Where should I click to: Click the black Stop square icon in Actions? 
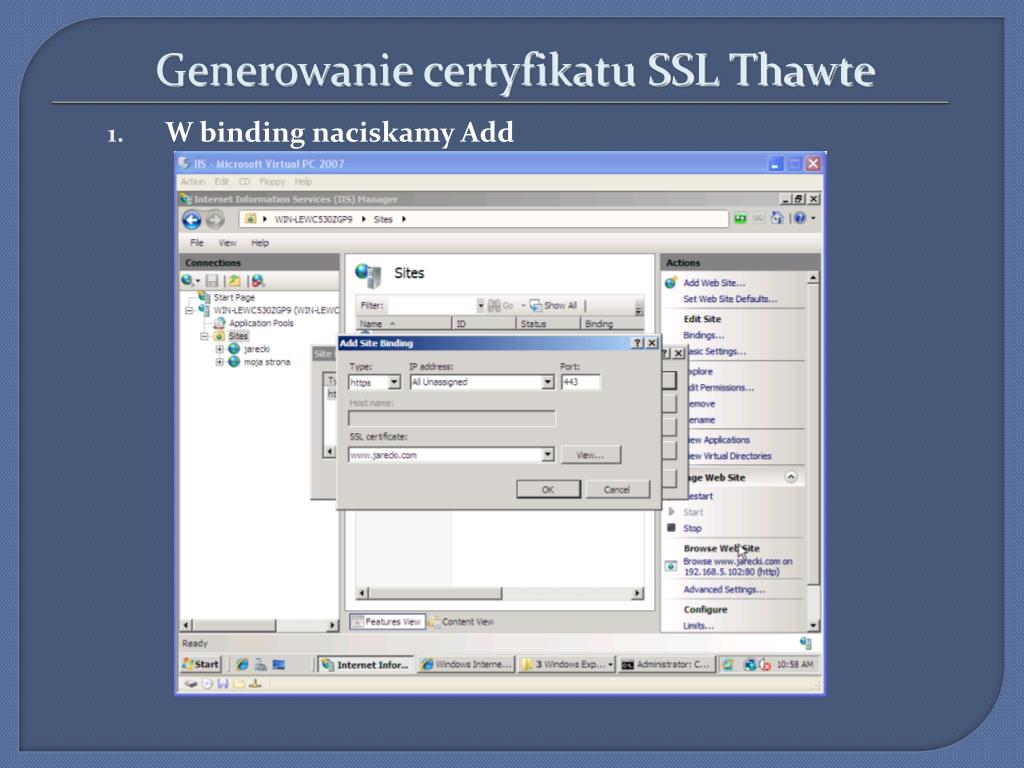(x=671, y=528)
